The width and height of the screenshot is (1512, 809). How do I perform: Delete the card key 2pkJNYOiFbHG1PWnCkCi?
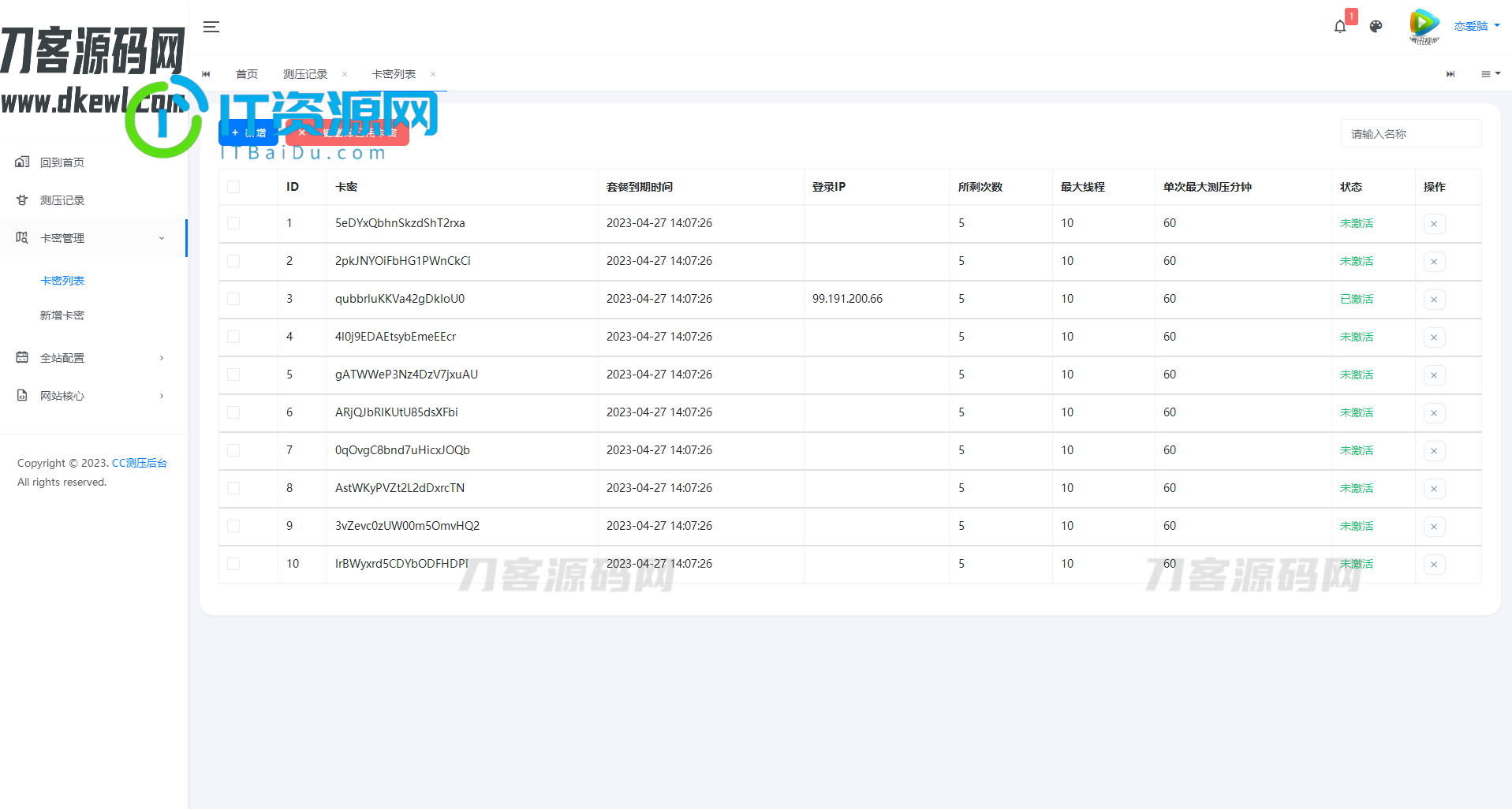tap(1434, 262)
